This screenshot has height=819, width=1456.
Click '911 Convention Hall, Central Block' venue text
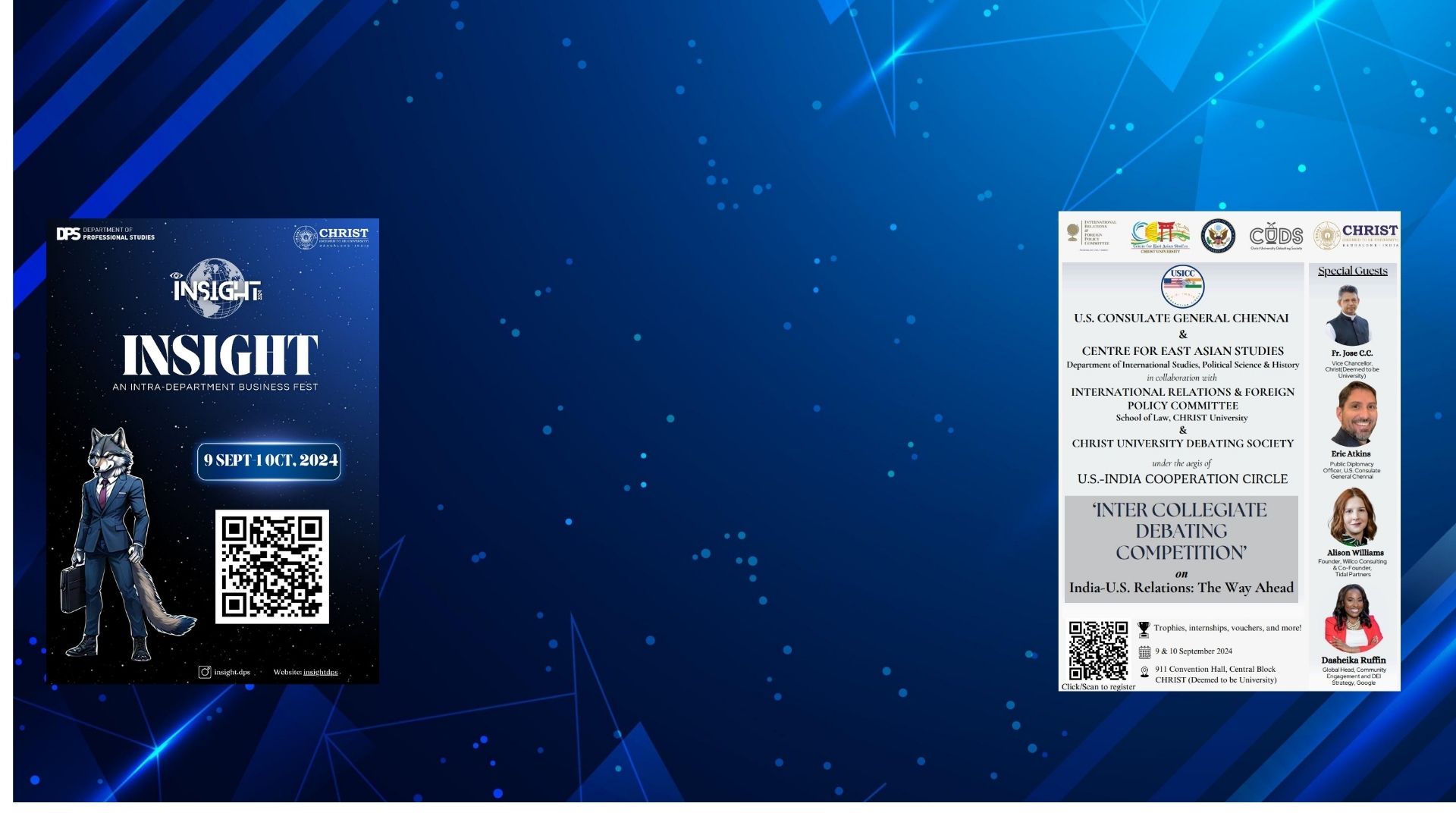1216,670
